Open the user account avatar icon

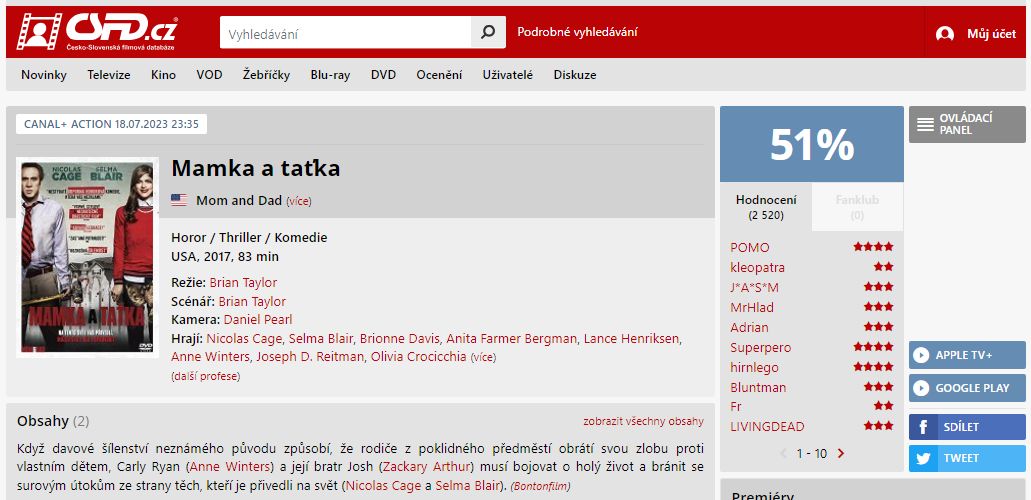tap(945, 34)
